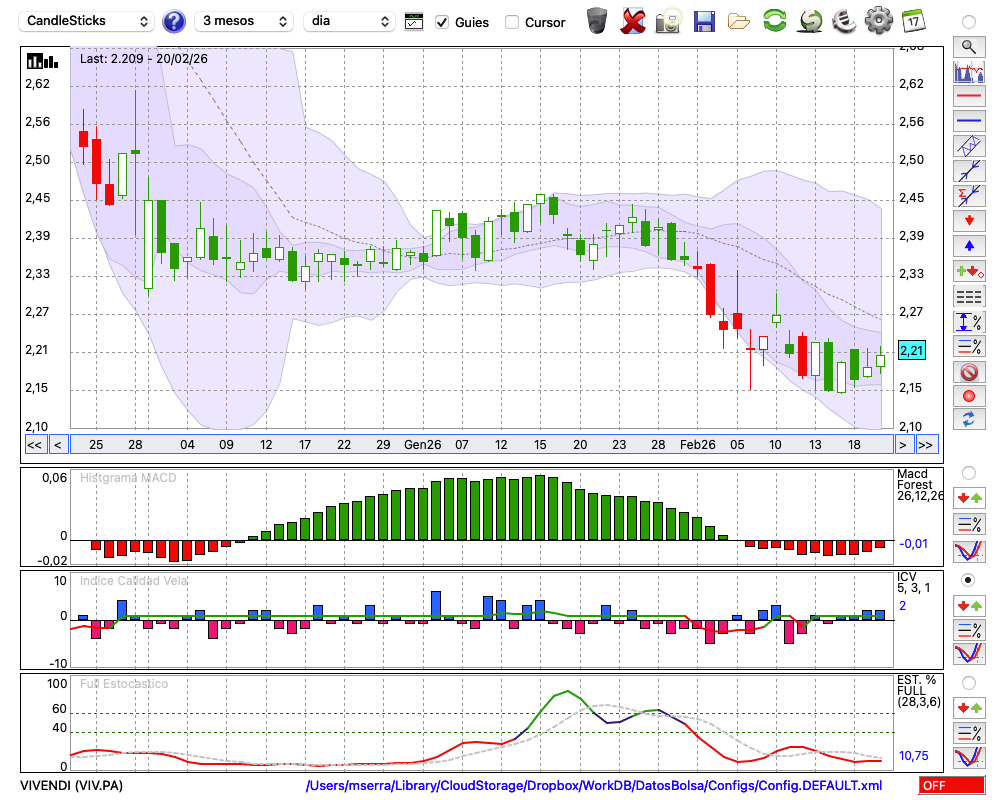The image size is (1000, 800).
Task: Expand the dia interval dropdown
Action: (350, 21)
